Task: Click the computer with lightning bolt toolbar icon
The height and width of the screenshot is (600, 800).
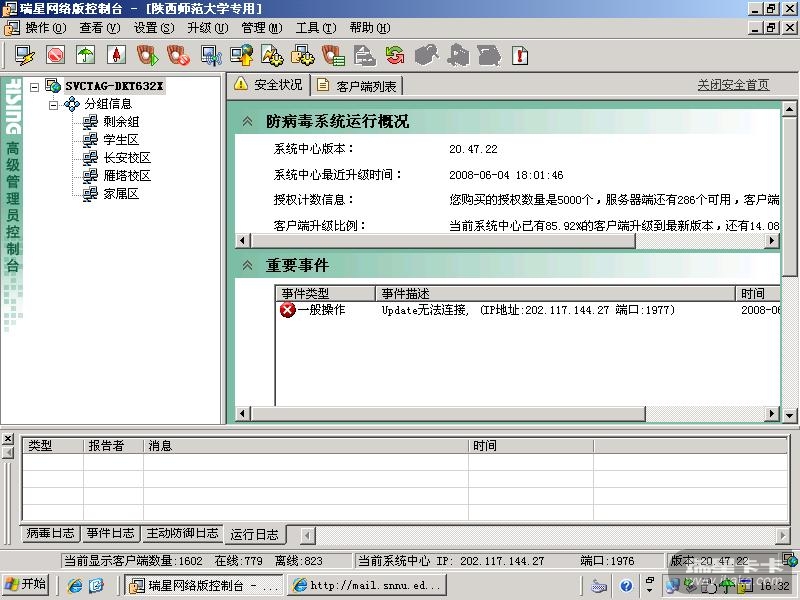Action: pos(24,55)
